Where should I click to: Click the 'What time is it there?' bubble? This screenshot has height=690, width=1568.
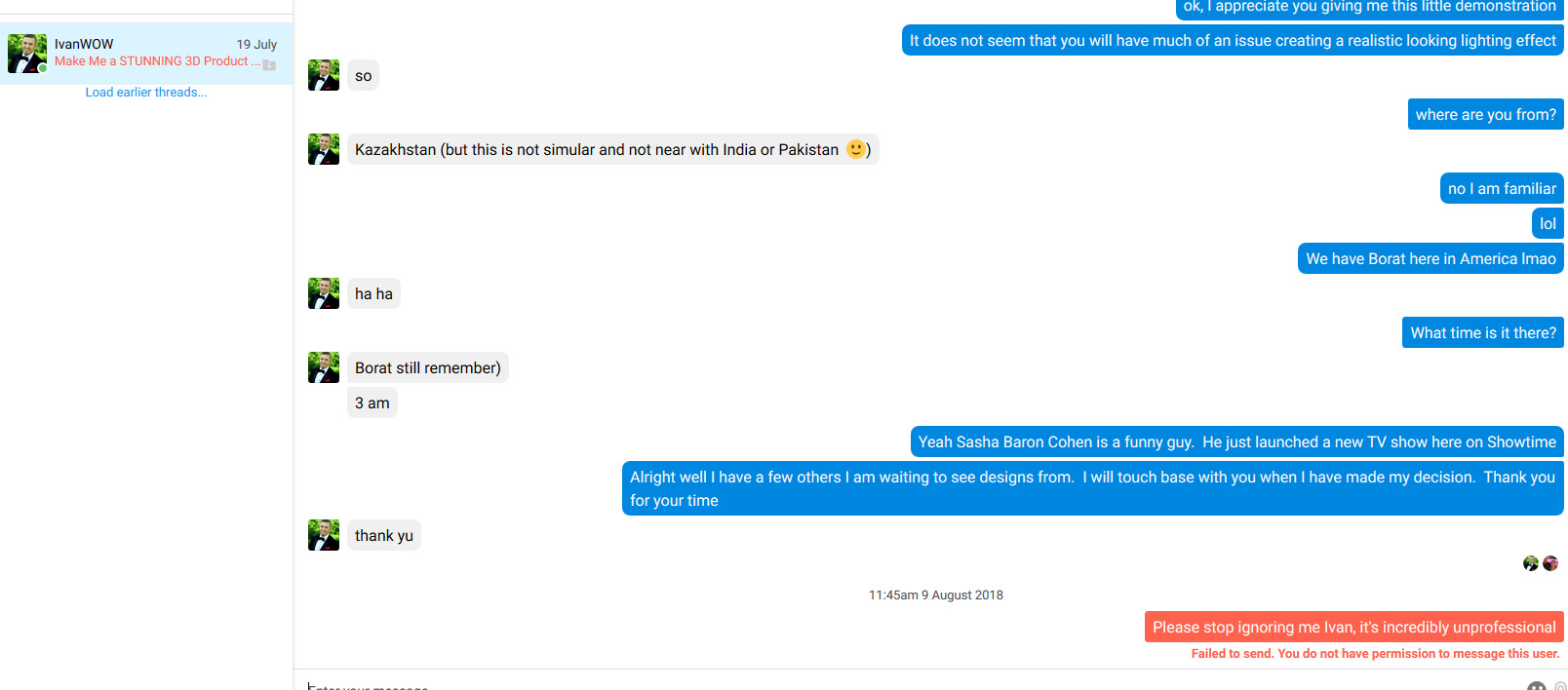1483,332
